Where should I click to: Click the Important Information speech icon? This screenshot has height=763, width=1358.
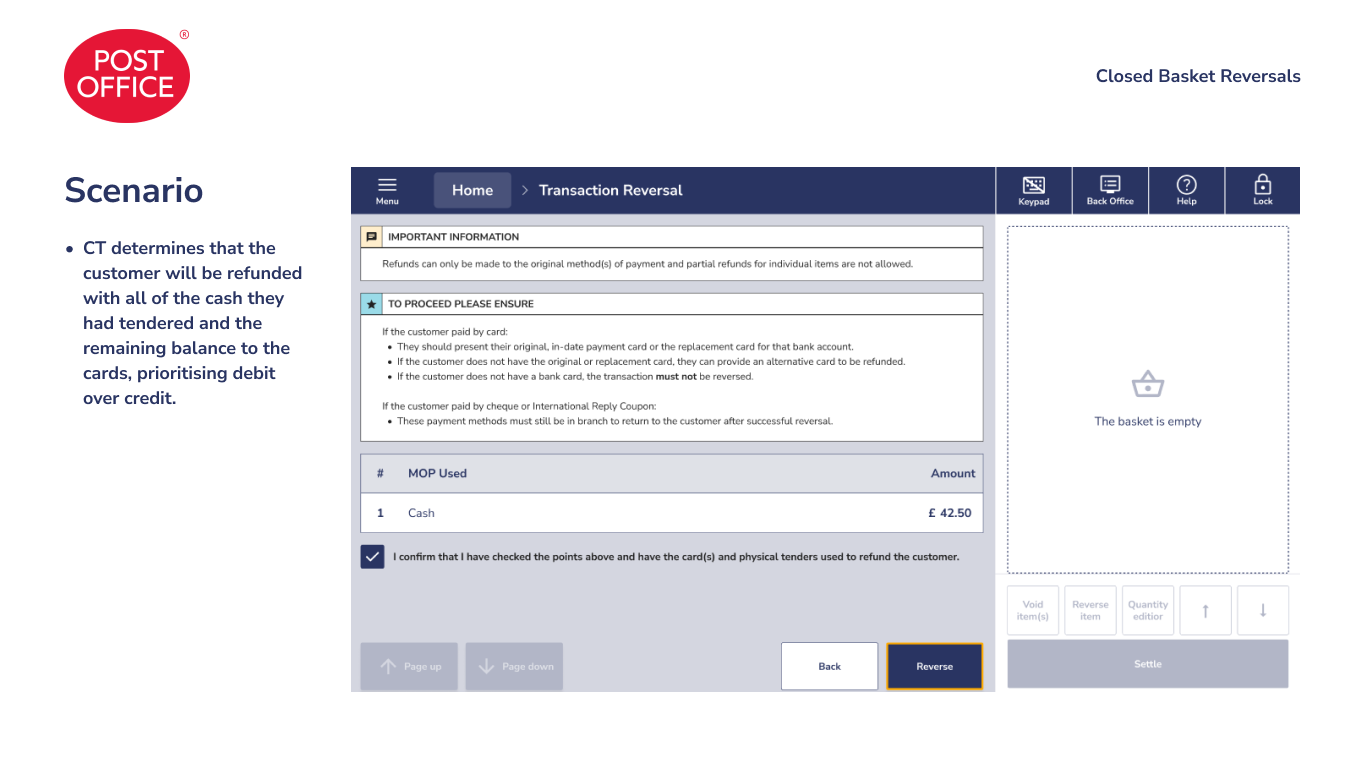pyautogui.click(x=371, y=237)
